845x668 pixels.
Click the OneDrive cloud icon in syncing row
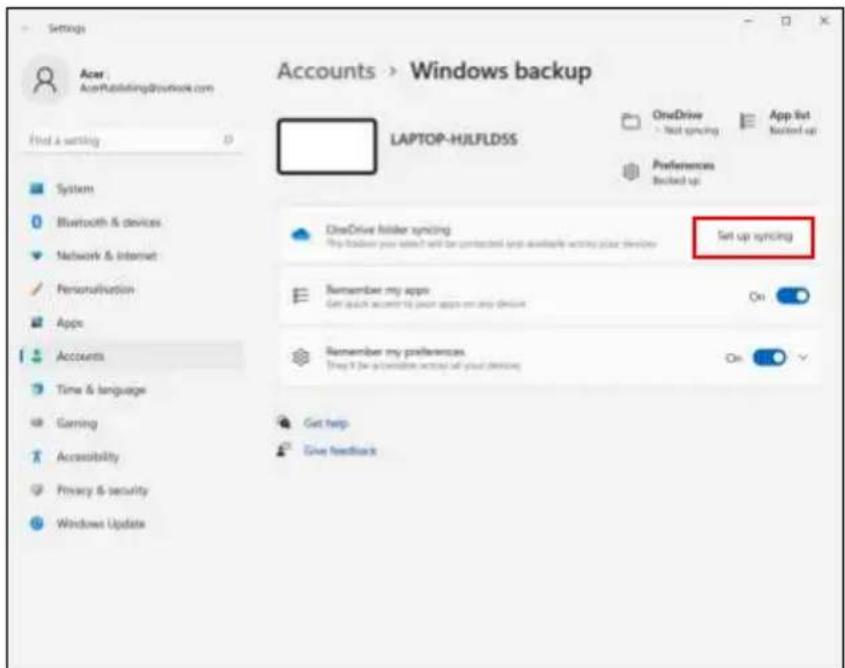[301, 235]
